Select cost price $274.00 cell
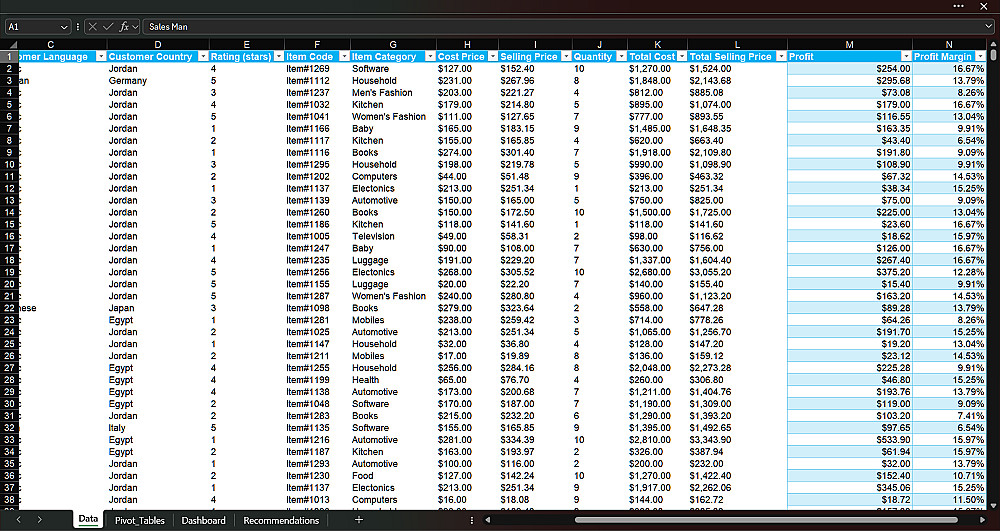The width and height of the screenshot is (1000, 531). click(467, 153)
